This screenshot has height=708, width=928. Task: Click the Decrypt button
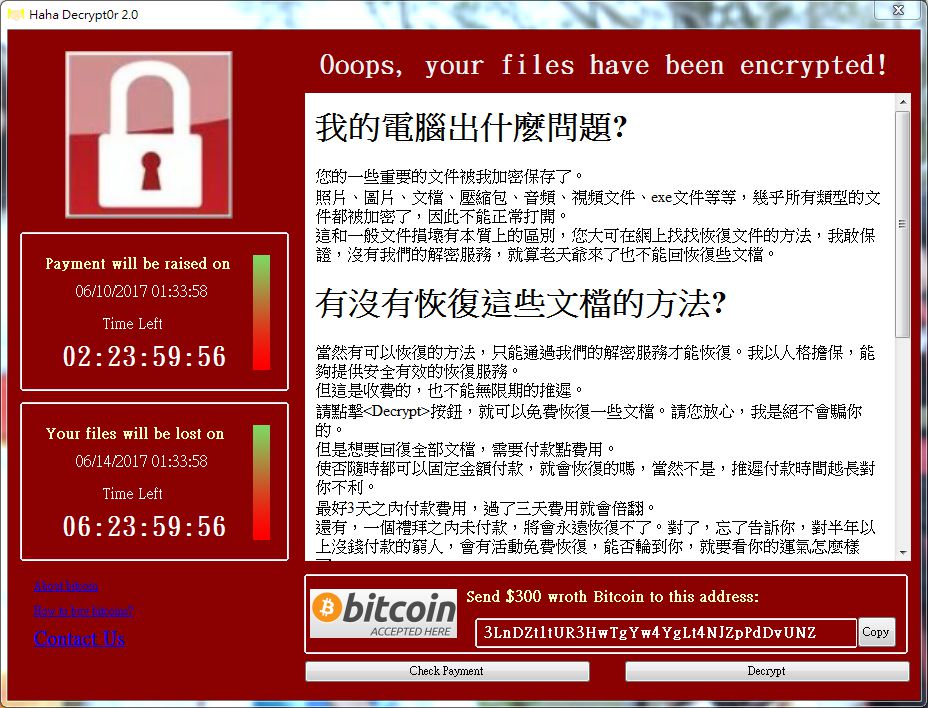click(x=766, y=671)
